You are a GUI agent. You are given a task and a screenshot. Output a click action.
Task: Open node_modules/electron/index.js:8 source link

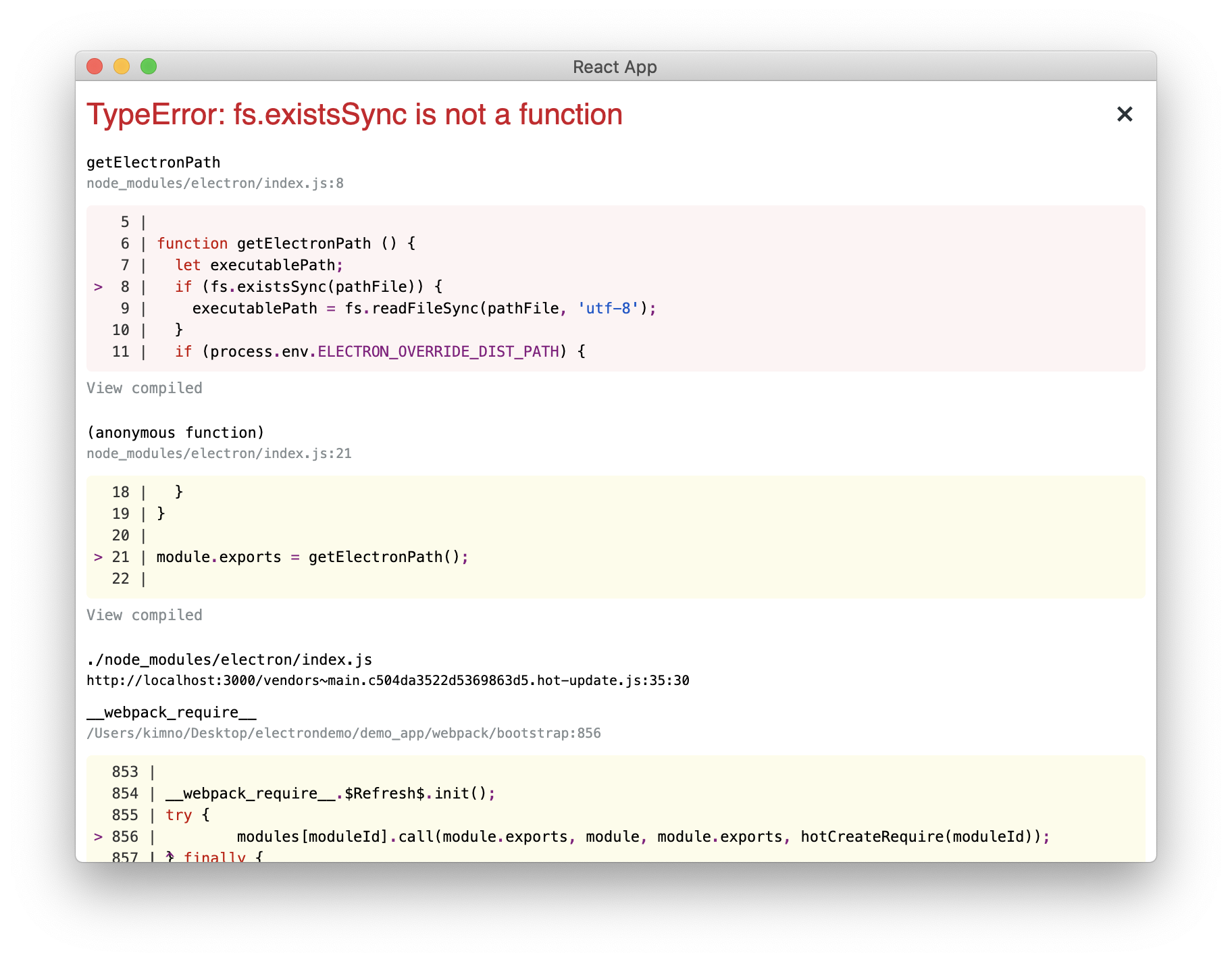coord(215,183)
